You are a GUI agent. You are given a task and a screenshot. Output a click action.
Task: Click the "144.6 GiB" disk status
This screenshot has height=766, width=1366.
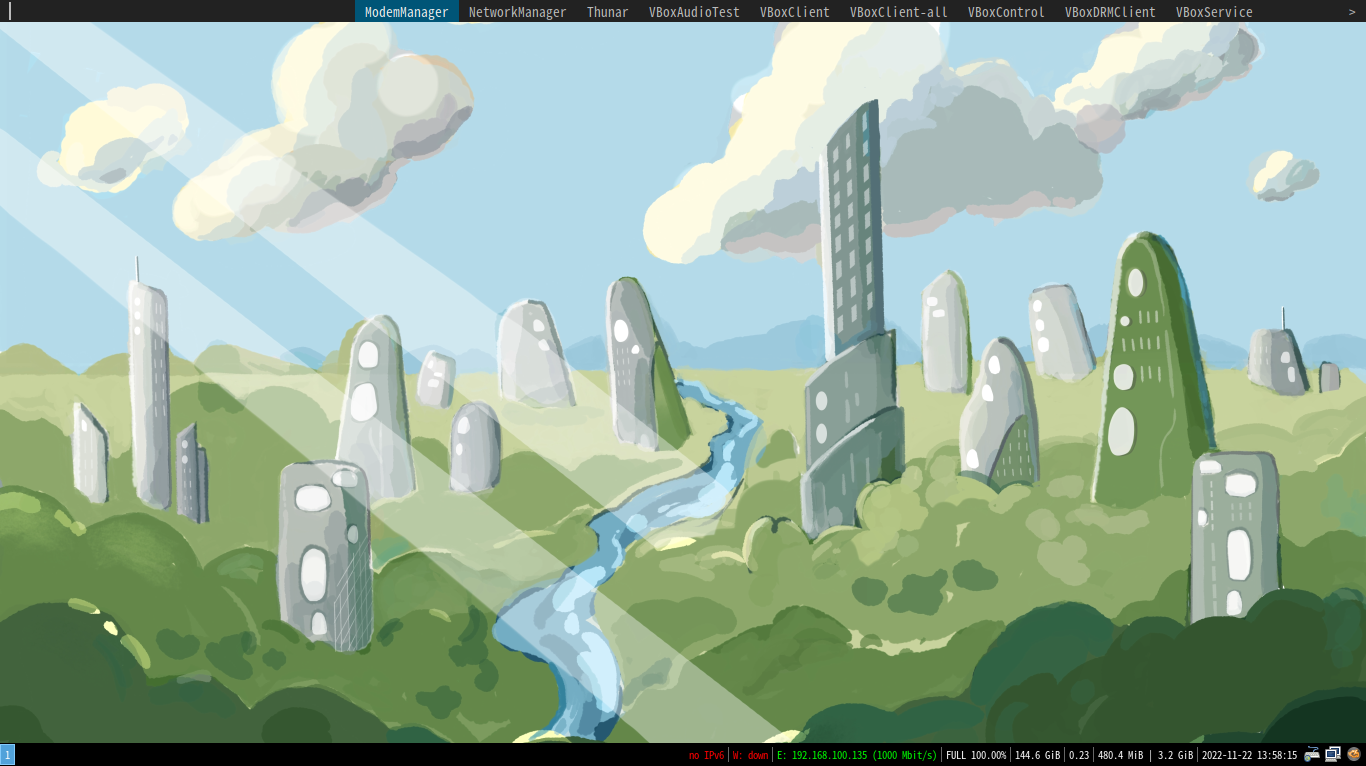(1037, 756)
